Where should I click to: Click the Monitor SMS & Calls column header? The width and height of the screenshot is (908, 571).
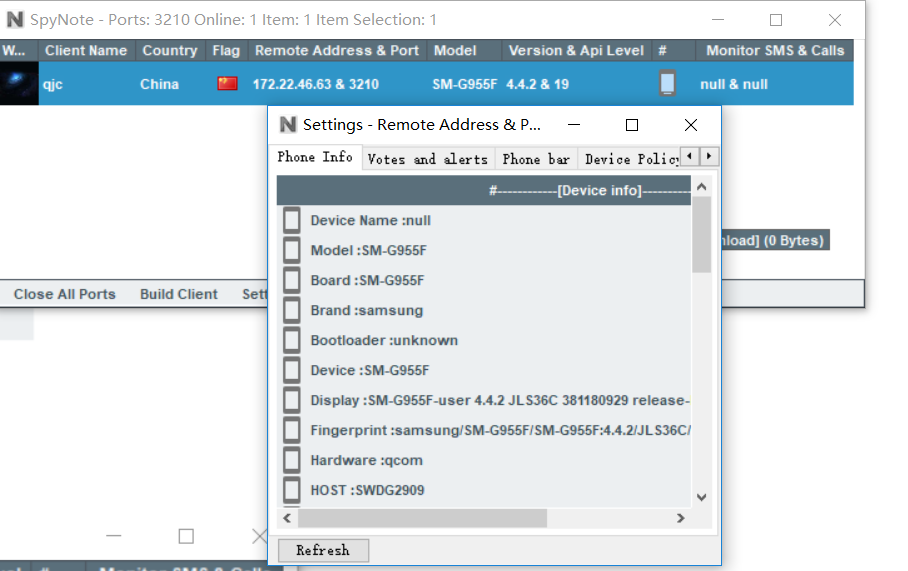(x=775, y=50)
